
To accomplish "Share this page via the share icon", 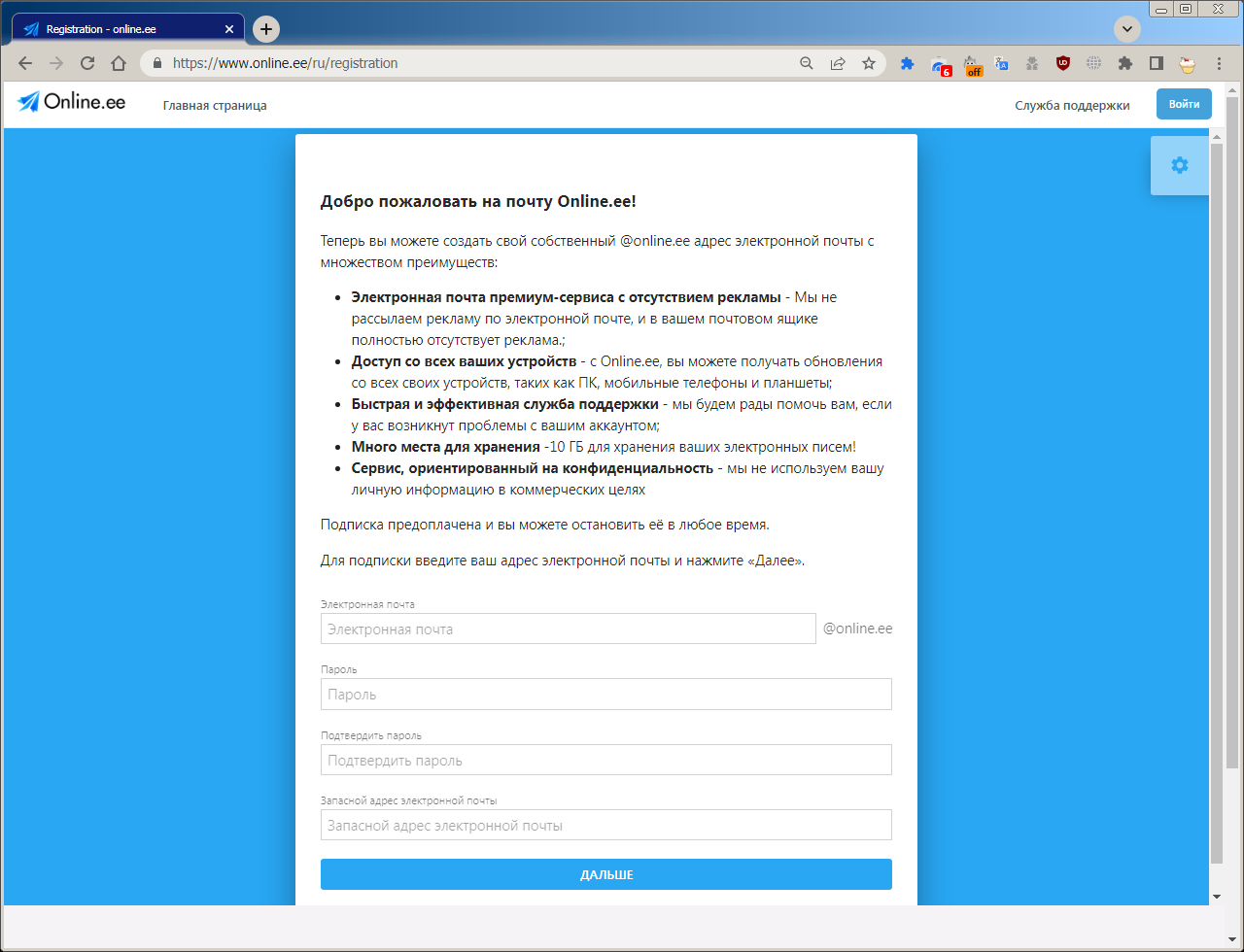I will [x=837, y=63].
